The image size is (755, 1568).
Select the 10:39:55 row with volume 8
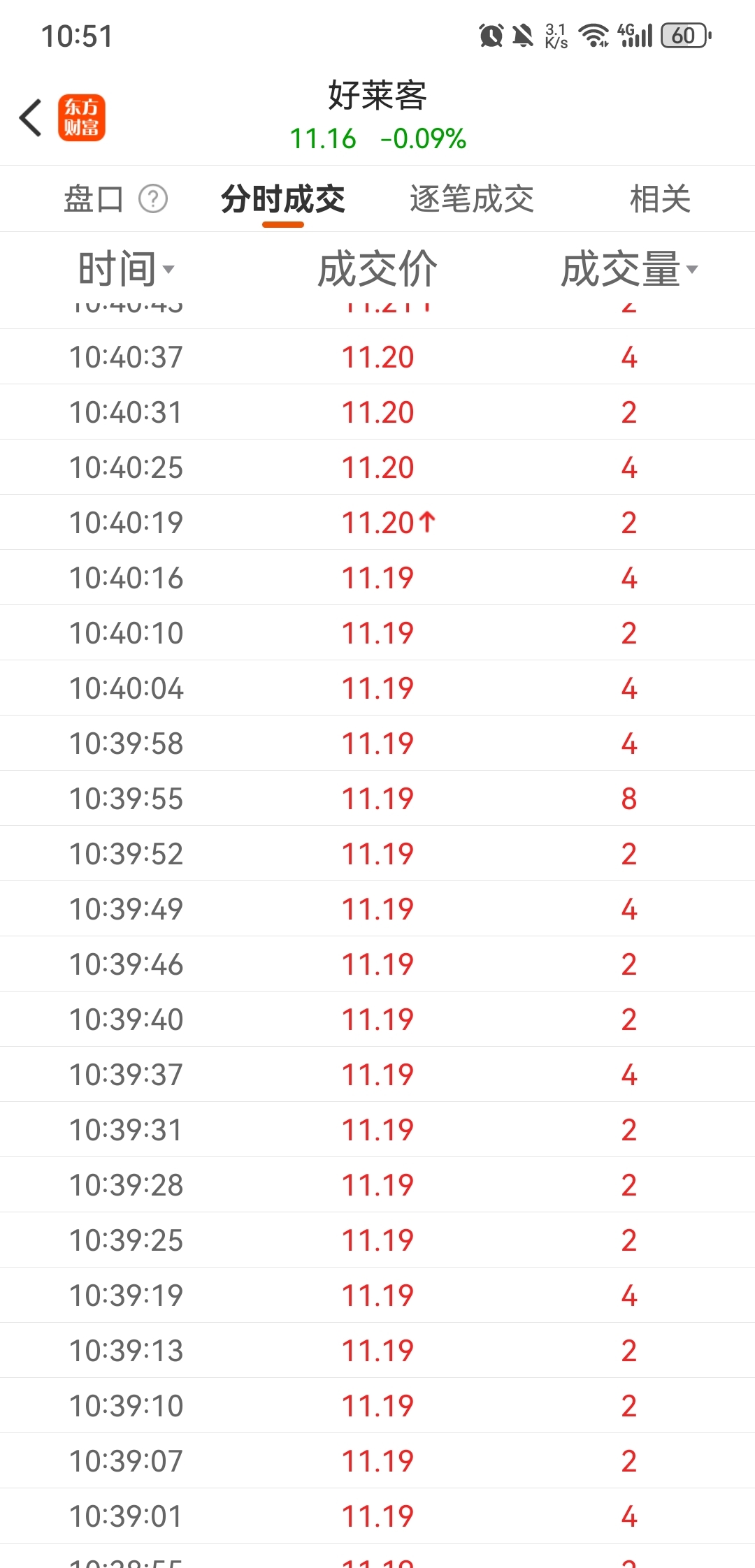click(x=377, y=799)
